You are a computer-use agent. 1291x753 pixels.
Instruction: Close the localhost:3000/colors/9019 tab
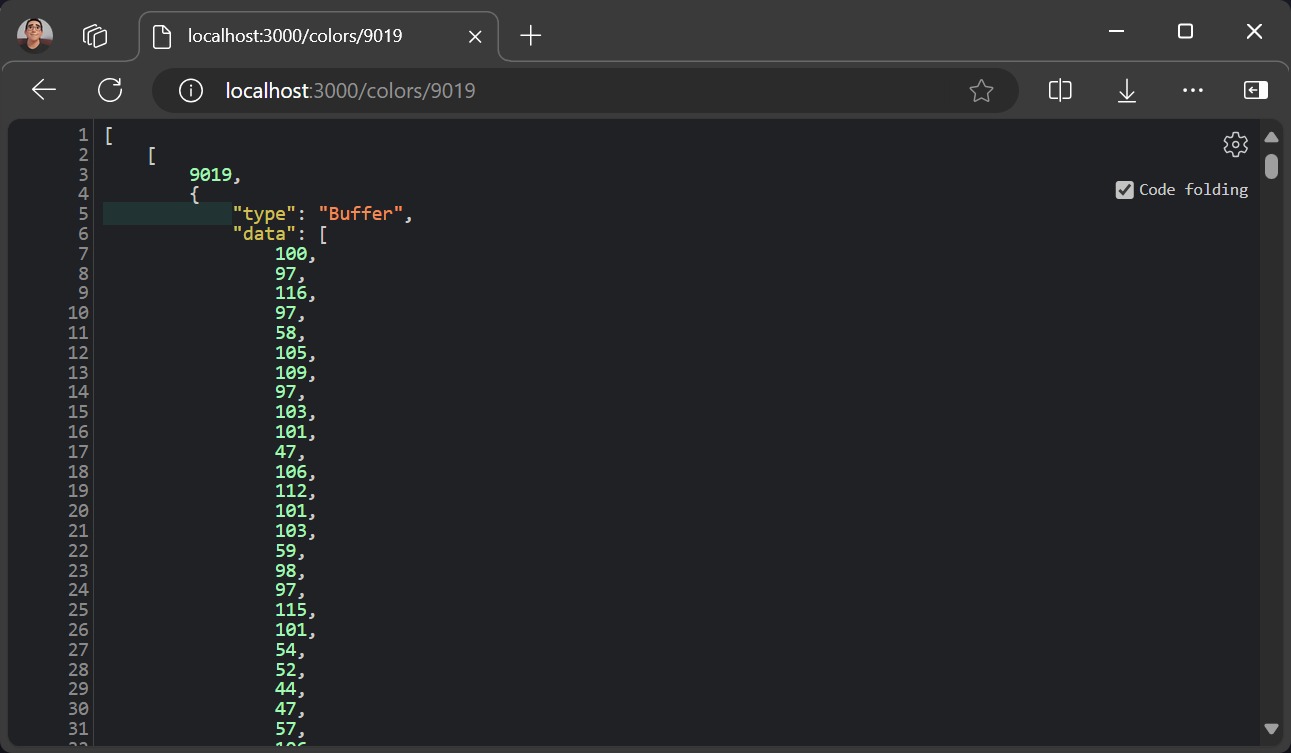(x=475, y=36)
